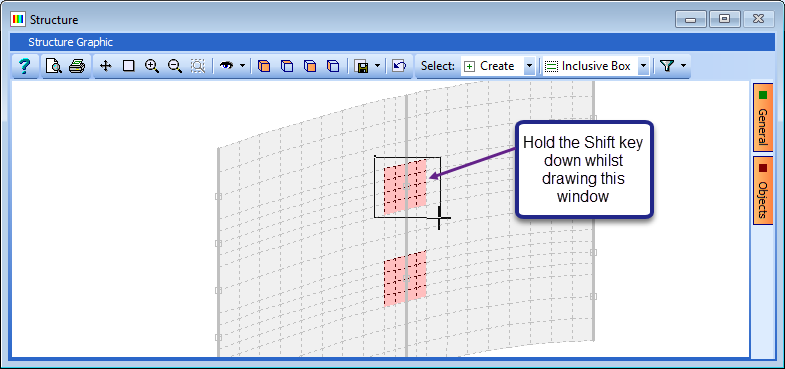Switch to isometric cube view

click(264, 66)
